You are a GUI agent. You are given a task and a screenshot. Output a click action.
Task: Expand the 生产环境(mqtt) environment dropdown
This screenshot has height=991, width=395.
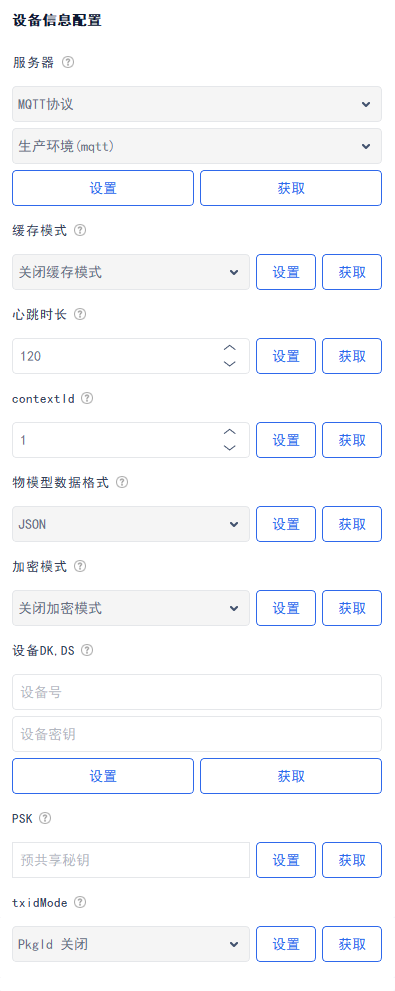(x=197, y=146)
